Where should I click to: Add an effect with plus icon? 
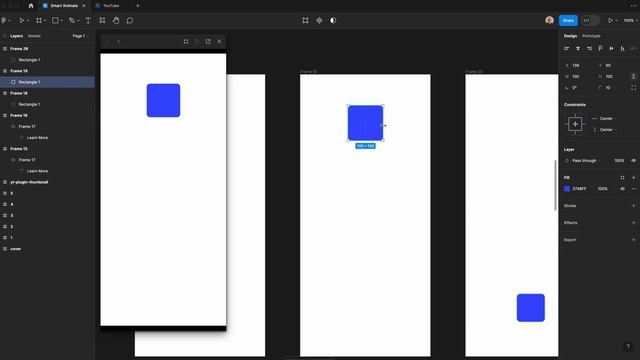point(633,223)
